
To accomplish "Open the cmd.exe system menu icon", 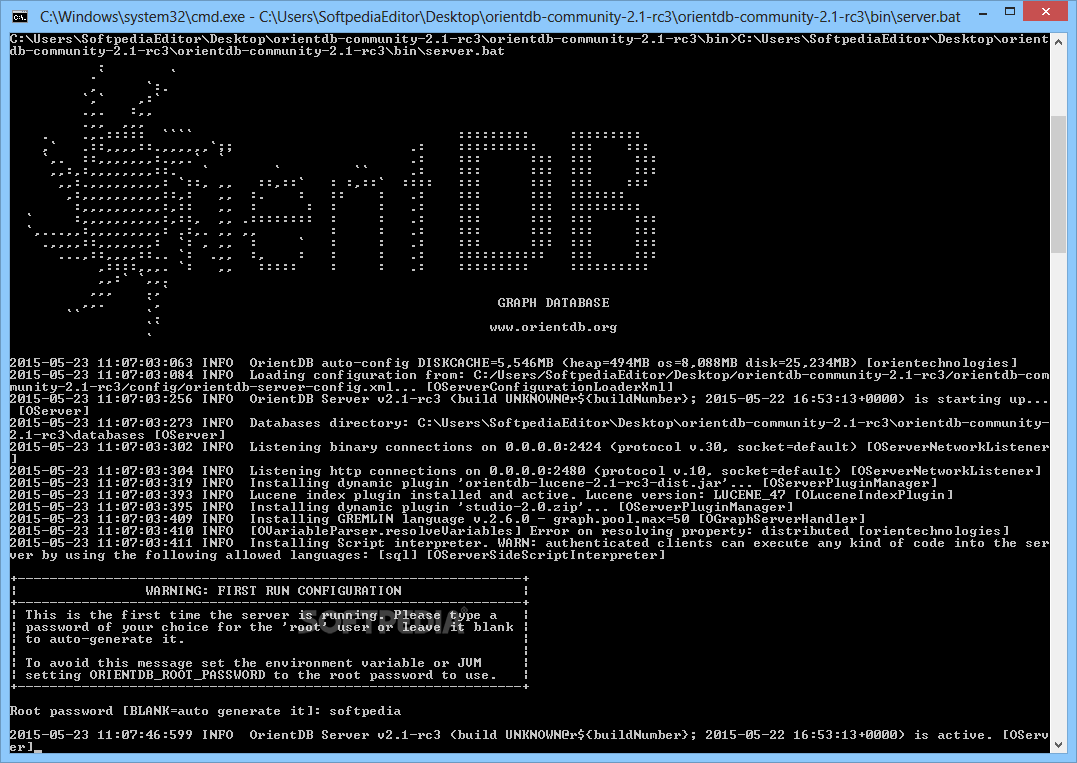I will point(19,16).
